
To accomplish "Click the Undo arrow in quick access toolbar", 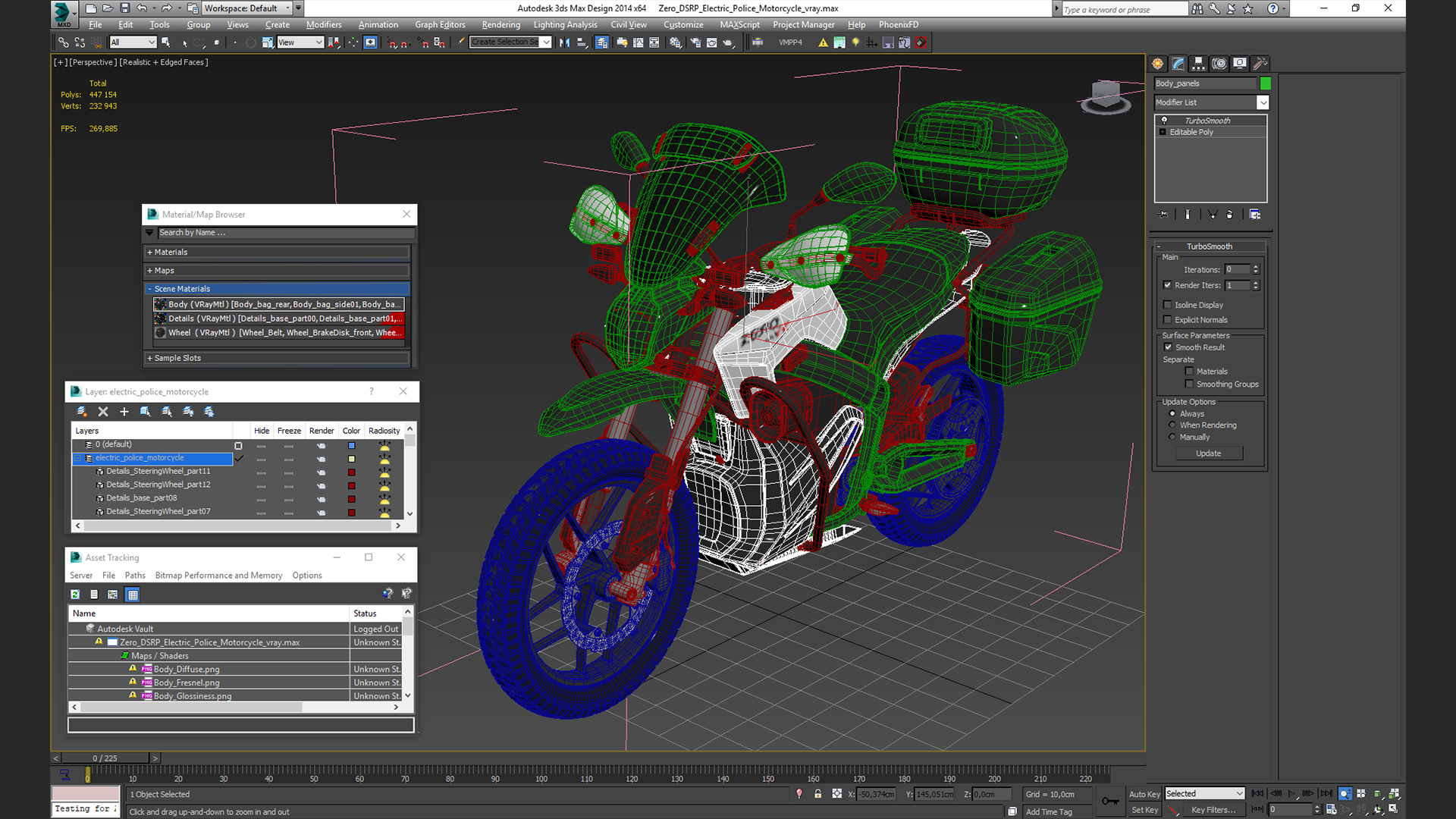I will 142,8.
